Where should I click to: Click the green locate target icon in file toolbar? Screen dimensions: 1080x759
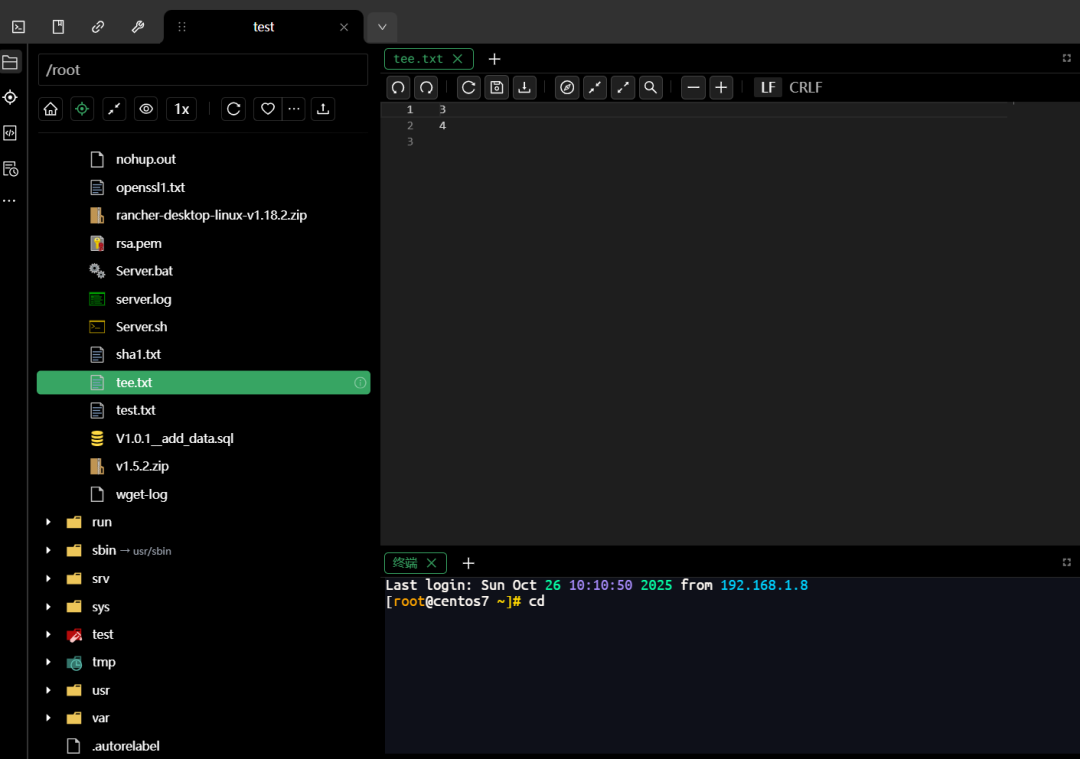point(82,109)
